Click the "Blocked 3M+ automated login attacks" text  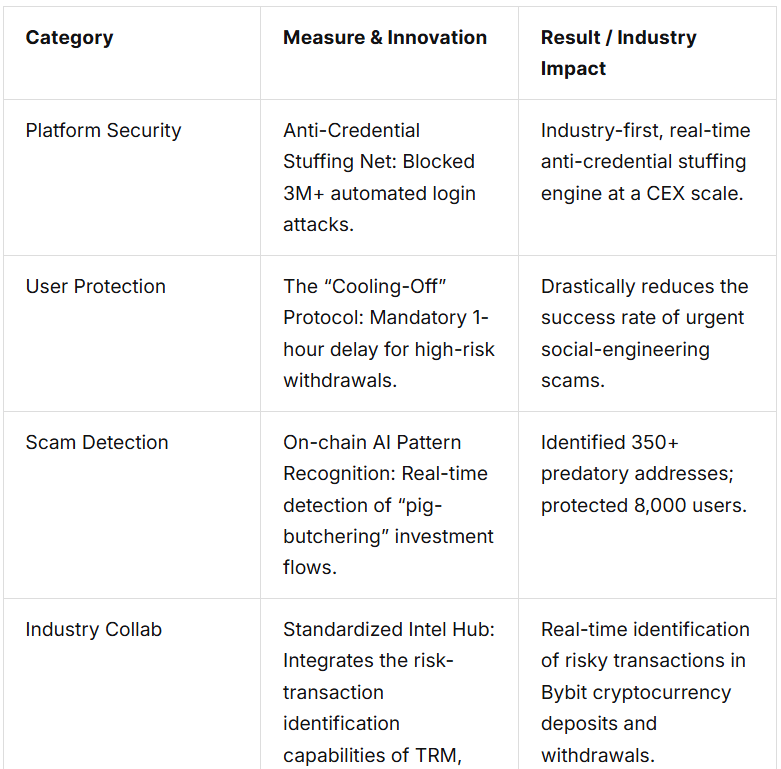point(379,193)
